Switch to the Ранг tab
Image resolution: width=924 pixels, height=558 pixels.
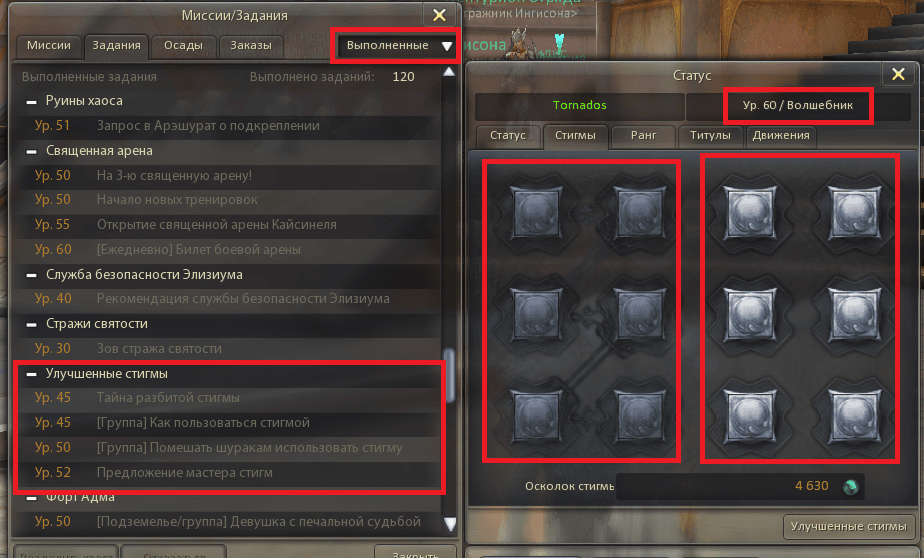click(644, 136)
